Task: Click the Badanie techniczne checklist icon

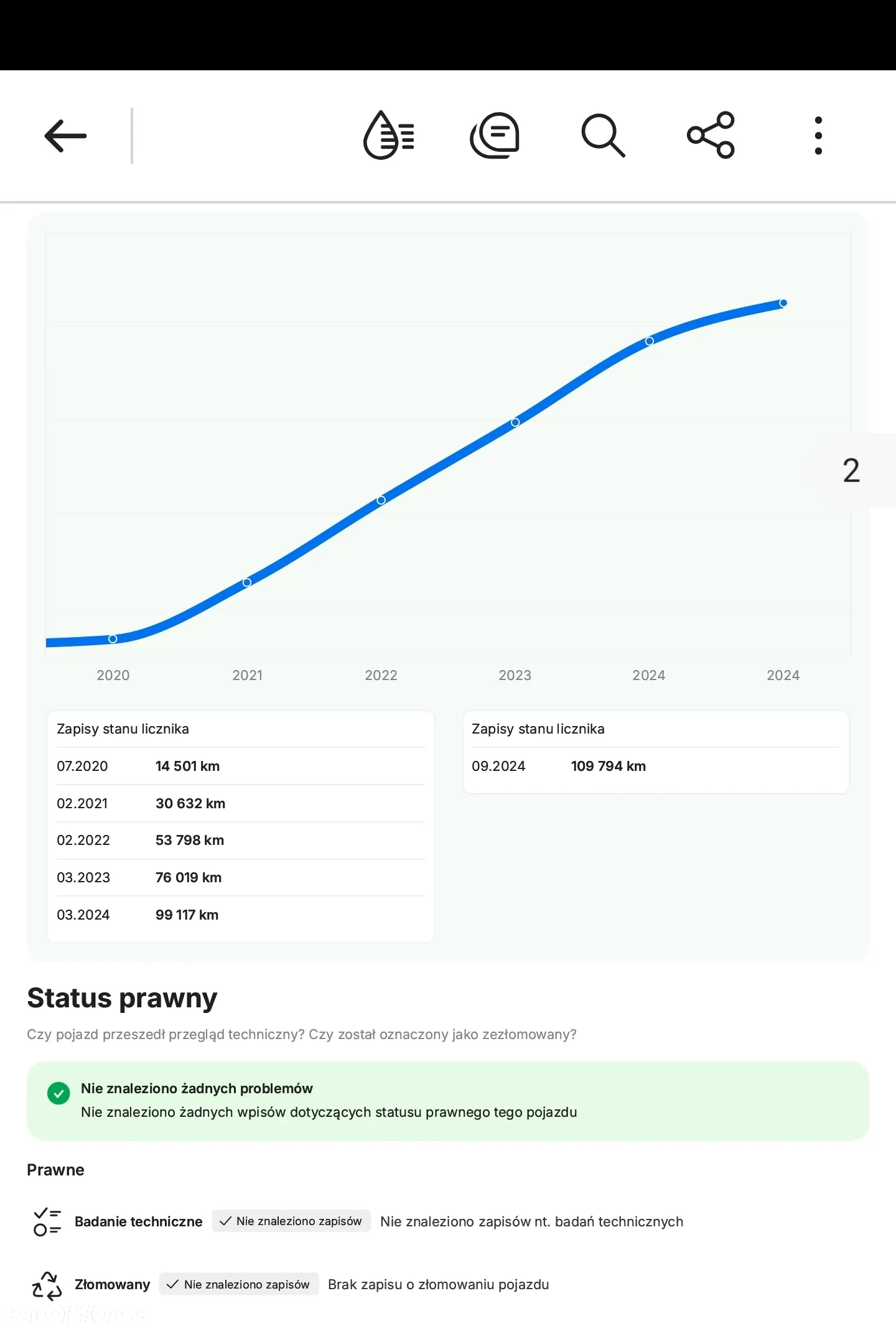Action: click(47, 1221)
